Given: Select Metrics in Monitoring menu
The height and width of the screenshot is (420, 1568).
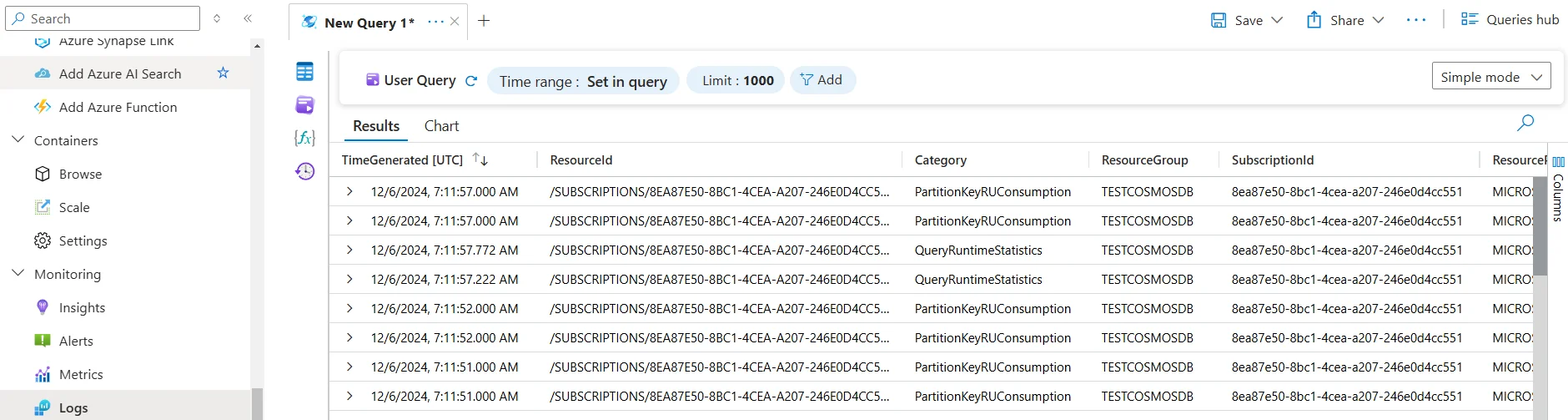Looking at the screenshot, I should pyautogui.click(x=81, y=374).
